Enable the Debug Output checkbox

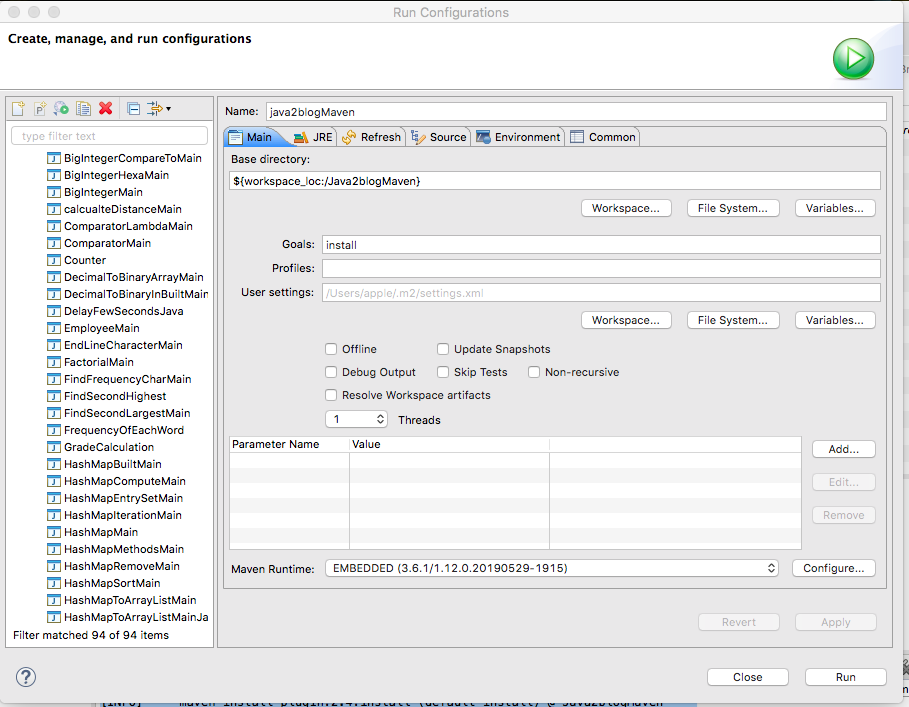(331, 372)
